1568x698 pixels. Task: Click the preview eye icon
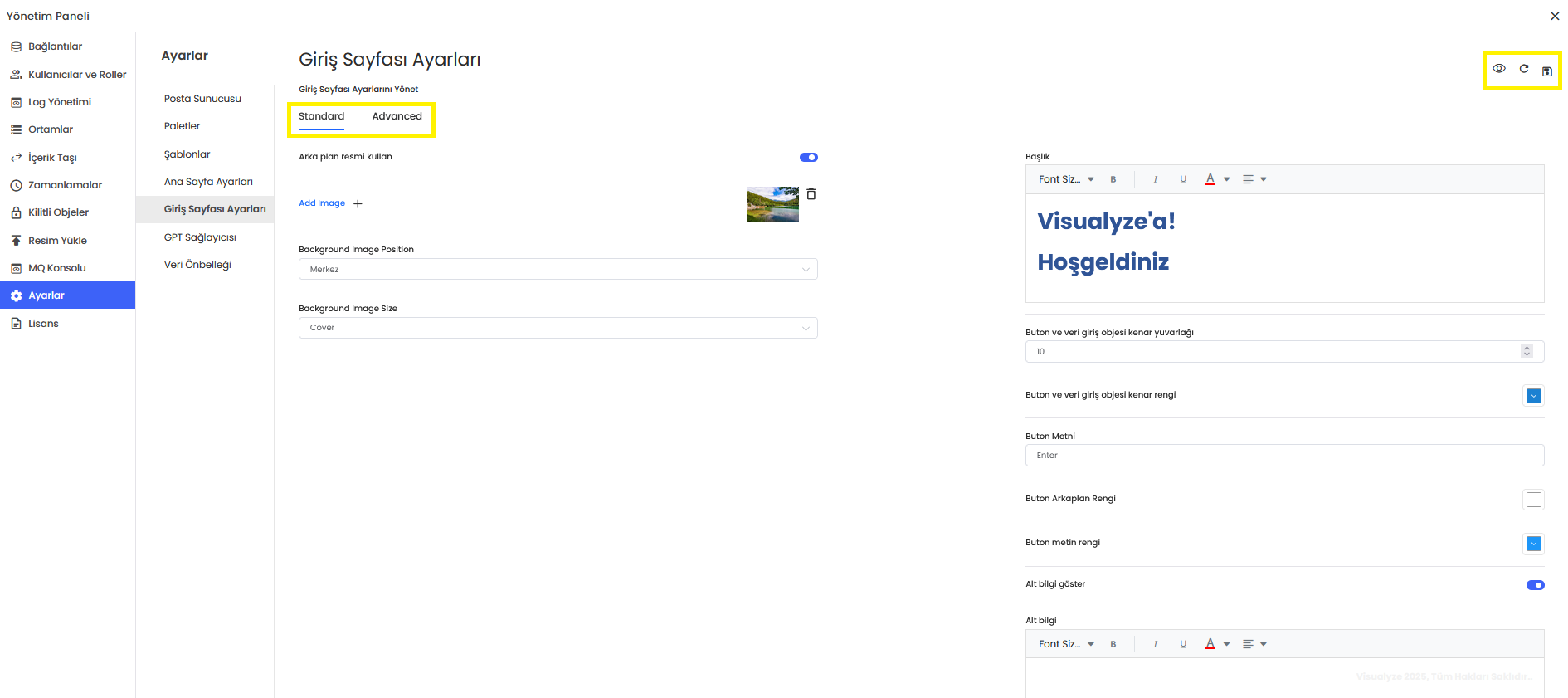point(1499,69)
